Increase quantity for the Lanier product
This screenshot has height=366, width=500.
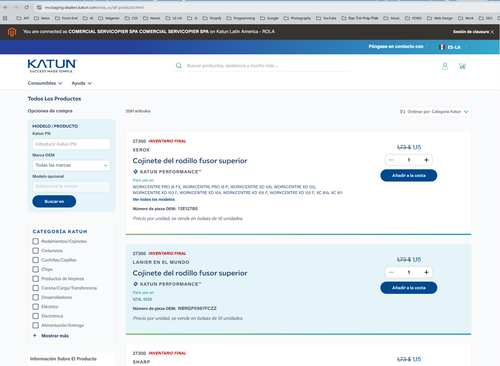point(426,272)
